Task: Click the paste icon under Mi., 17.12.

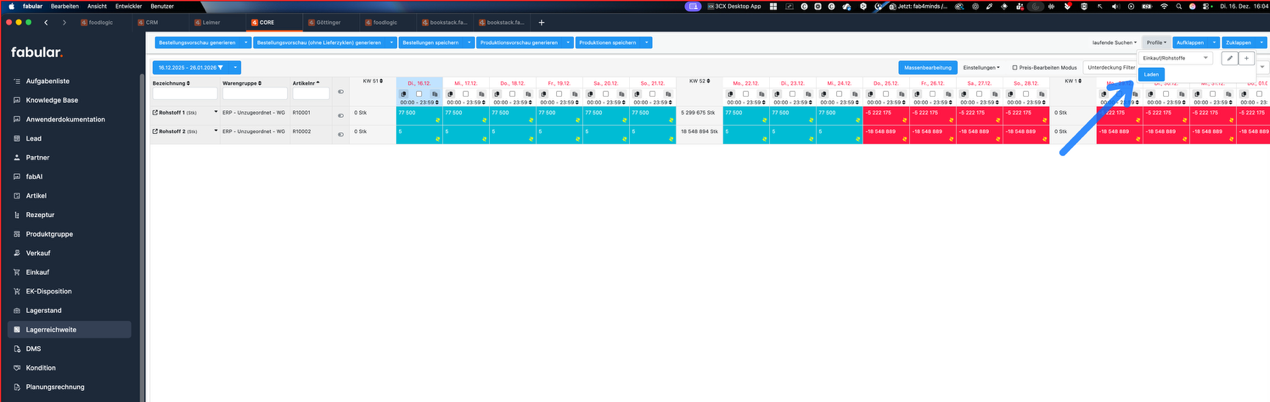Action: click(x=481, y=94)
